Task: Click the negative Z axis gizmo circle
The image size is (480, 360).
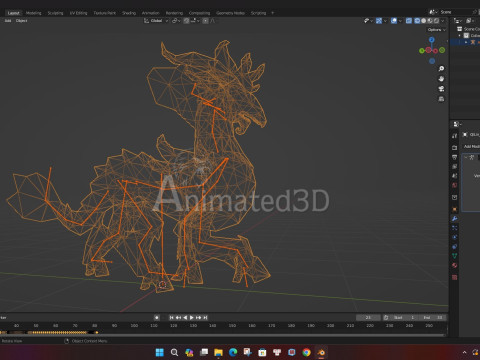Action: pyautogui.click(x=432, y=61)
